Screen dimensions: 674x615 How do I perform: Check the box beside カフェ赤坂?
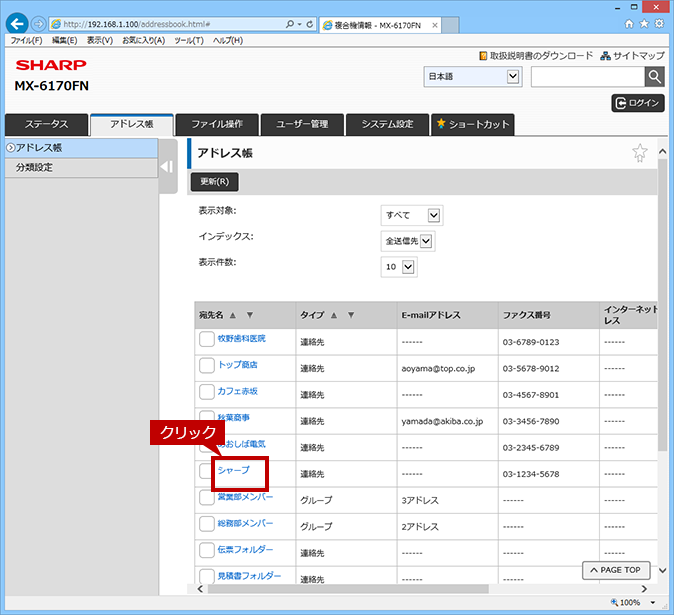[x=206, y=392]
